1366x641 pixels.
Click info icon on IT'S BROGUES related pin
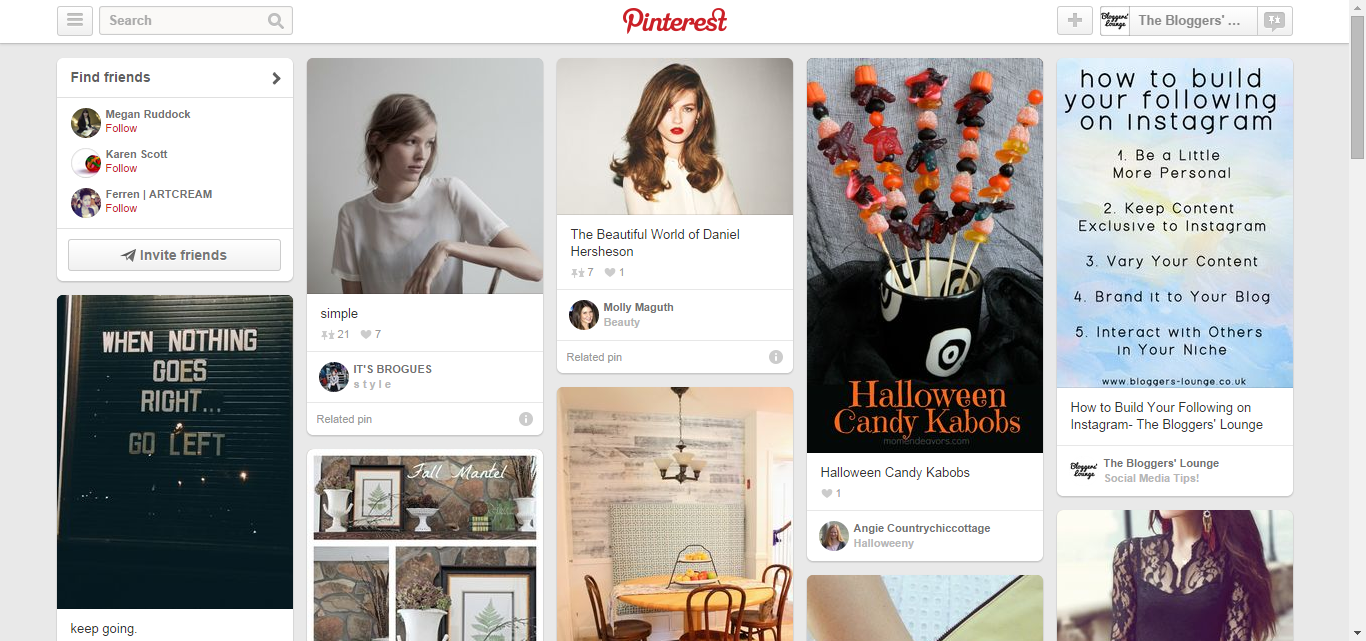click(526, 419)
